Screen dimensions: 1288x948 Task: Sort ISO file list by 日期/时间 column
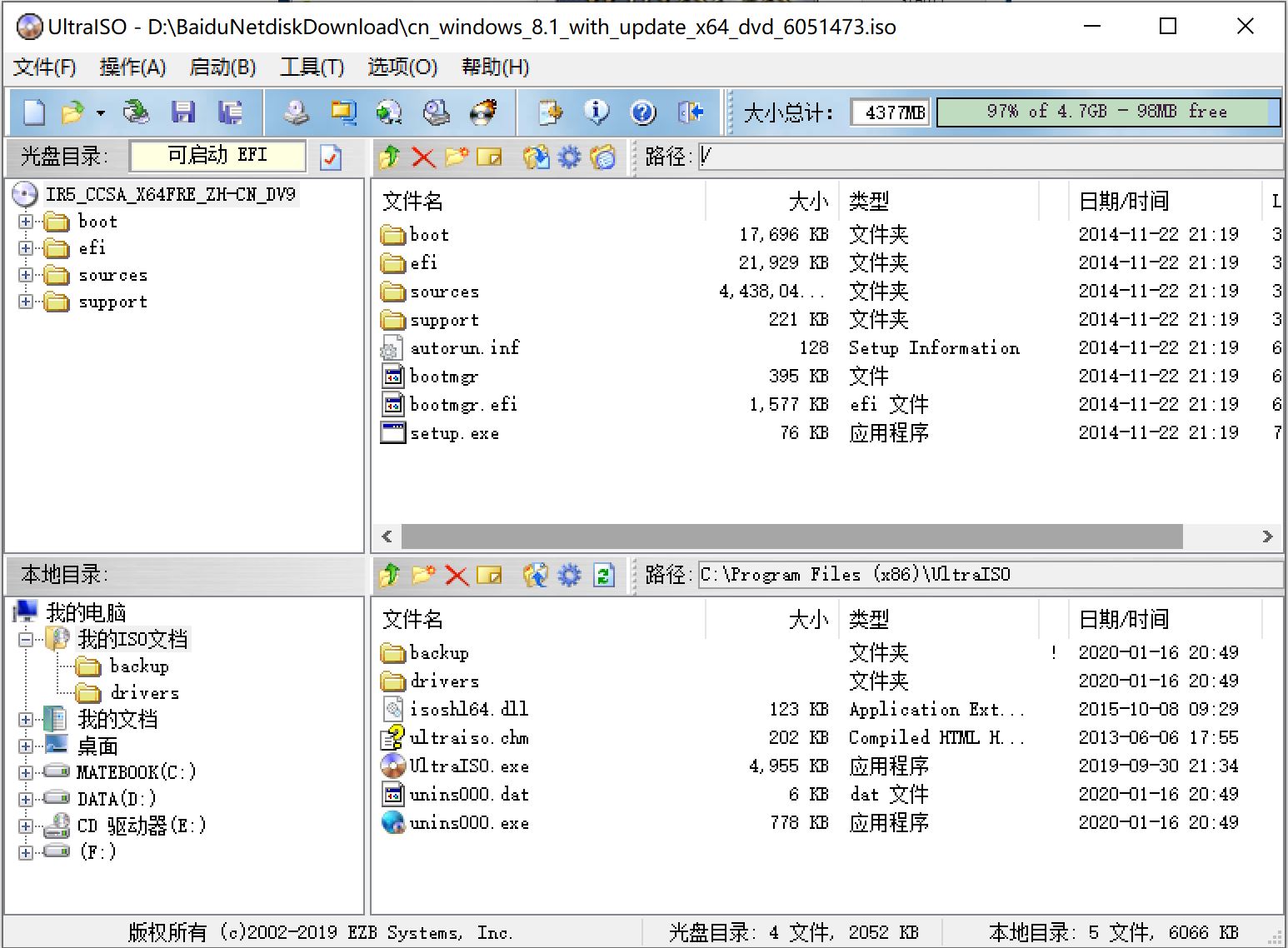1165,201
